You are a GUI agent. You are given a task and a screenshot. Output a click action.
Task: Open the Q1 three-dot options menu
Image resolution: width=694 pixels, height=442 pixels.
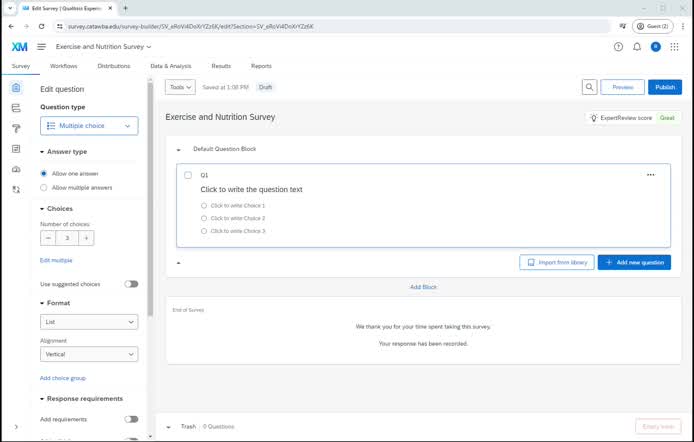[x=651, y=175]
